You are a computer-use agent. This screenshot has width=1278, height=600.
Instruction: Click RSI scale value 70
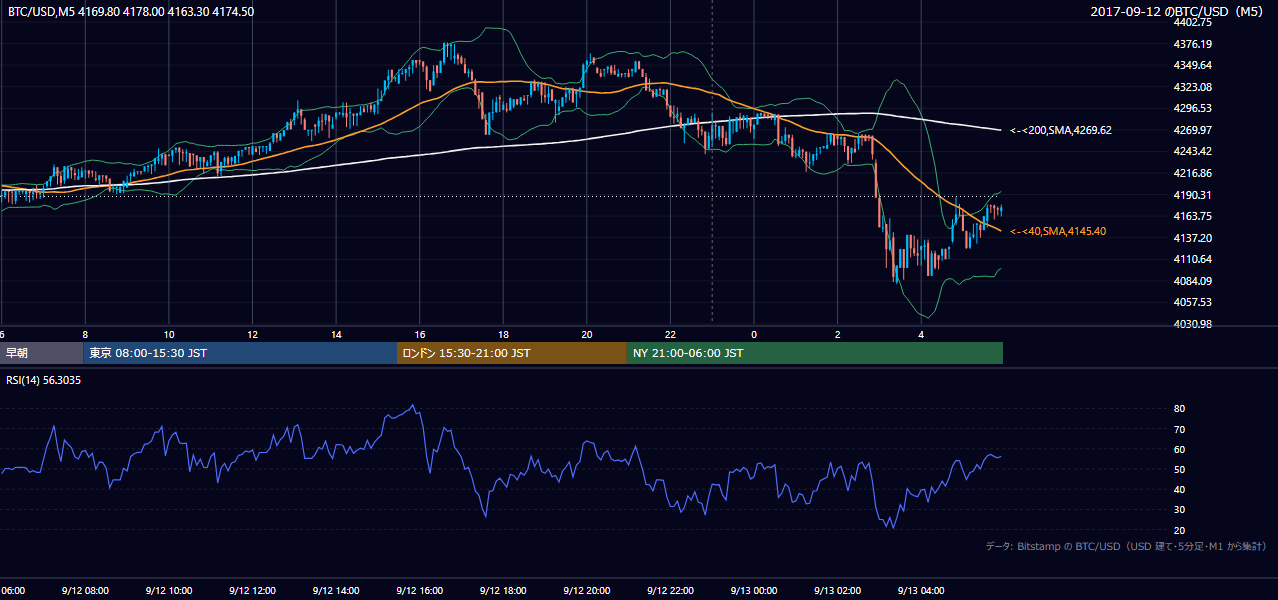pyautogui.click(x=1179, y=429)
